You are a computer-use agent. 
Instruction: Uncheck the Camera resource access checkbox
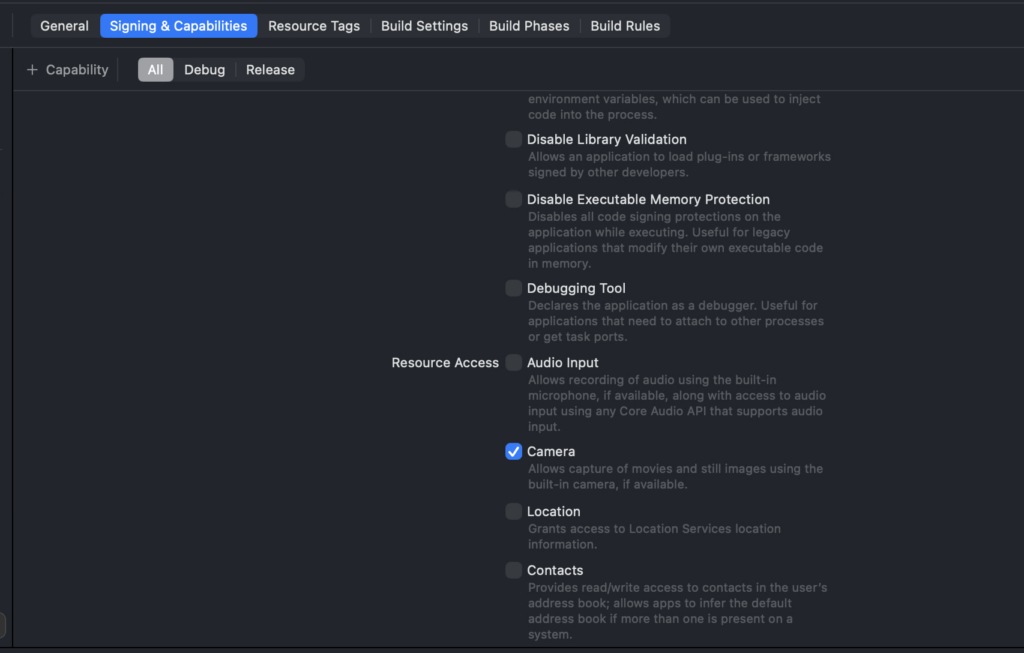(x=514, y=452)
